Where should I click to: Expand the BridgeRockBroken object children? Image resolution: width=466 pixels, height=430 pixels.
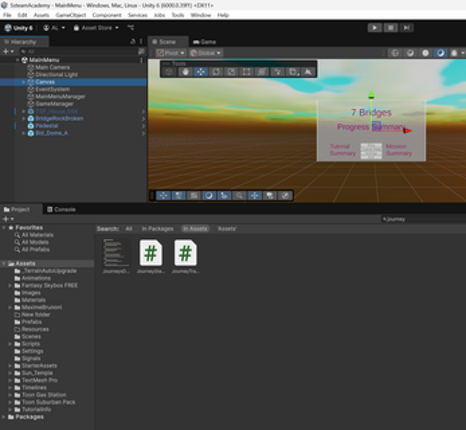(23, 119)
